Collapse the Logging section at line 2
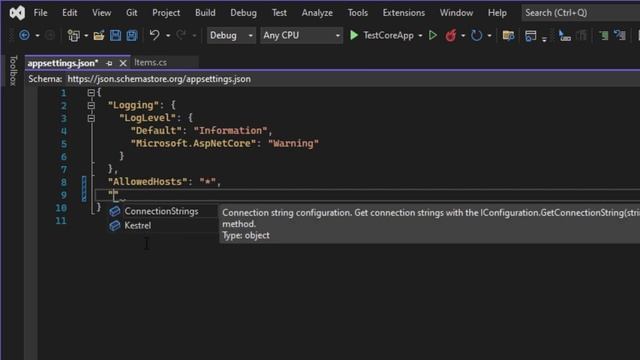This screenshot has height=360, width=640. pyautogui.click(x=91, y=105)
